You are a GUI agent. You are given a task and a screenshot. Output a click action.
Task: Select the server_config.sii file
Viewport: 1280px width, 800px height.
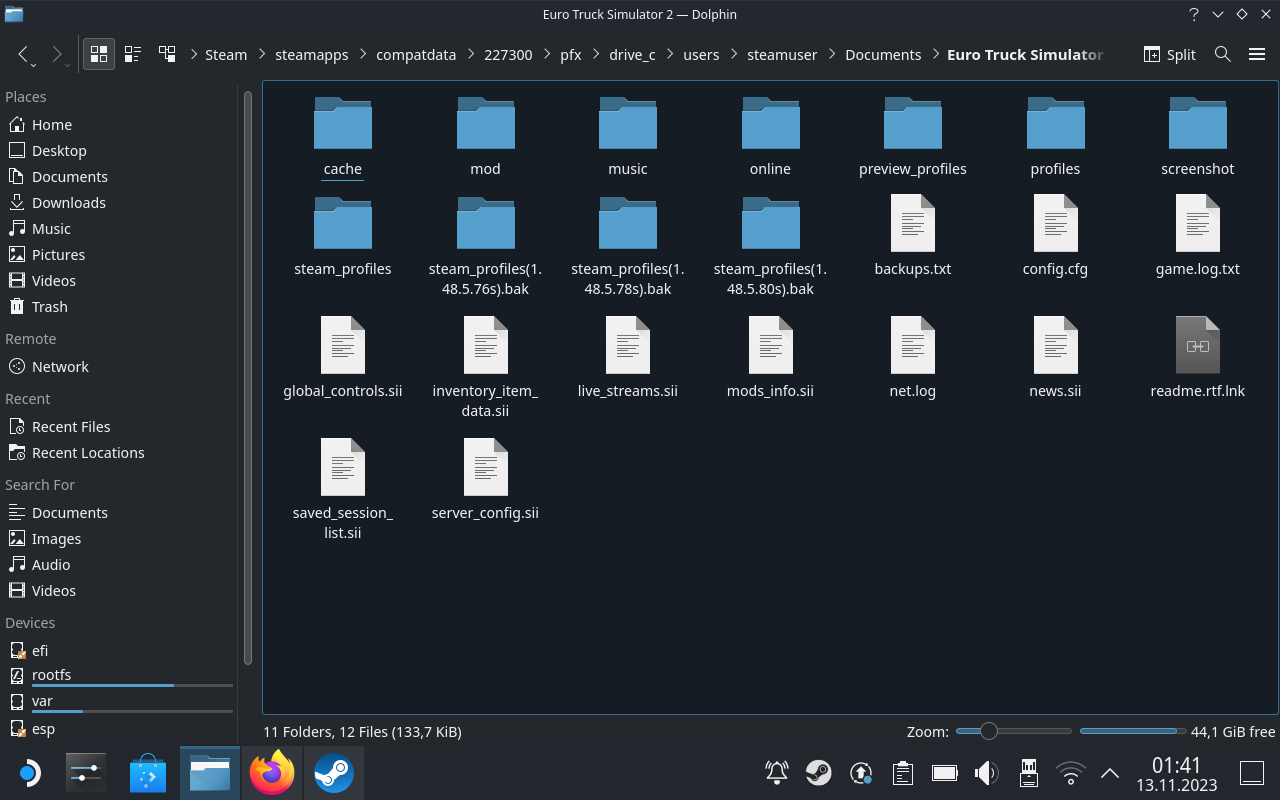[x=485, y=480]
